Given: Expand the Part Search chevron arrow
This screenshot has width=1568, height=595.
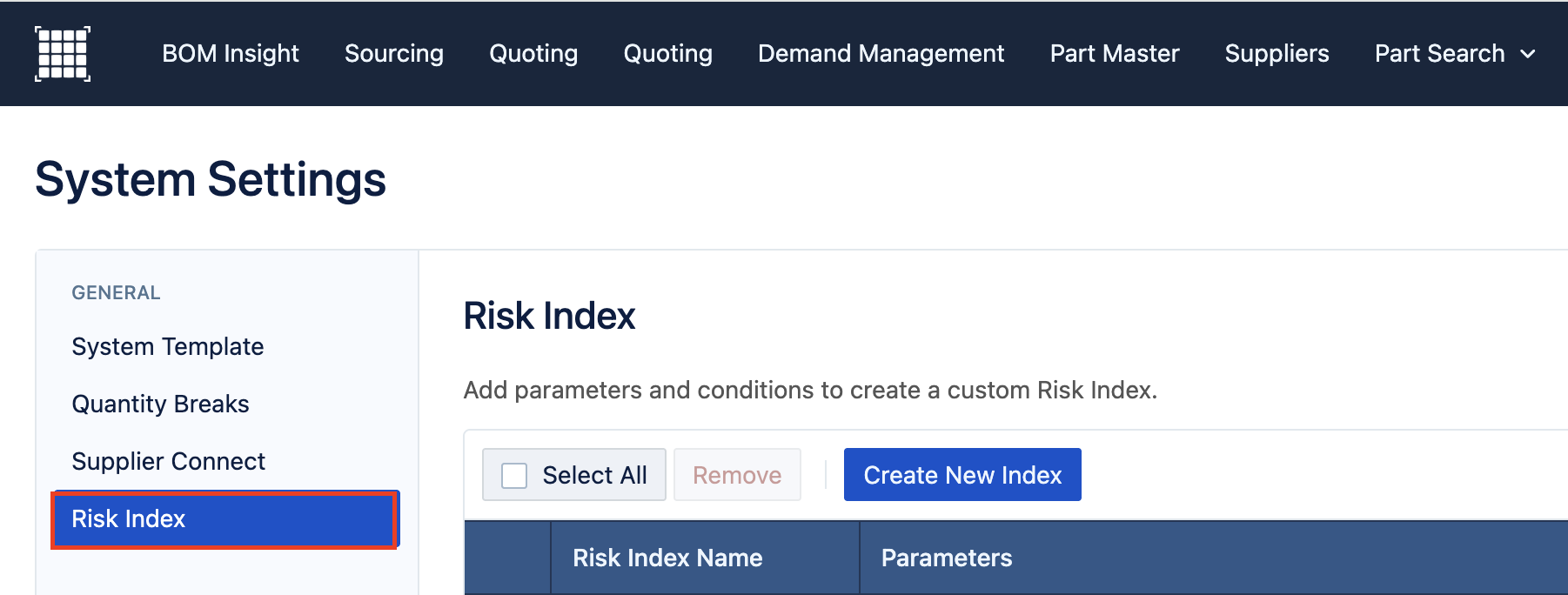Looking at the screenshot, I should pos(1528,54).
